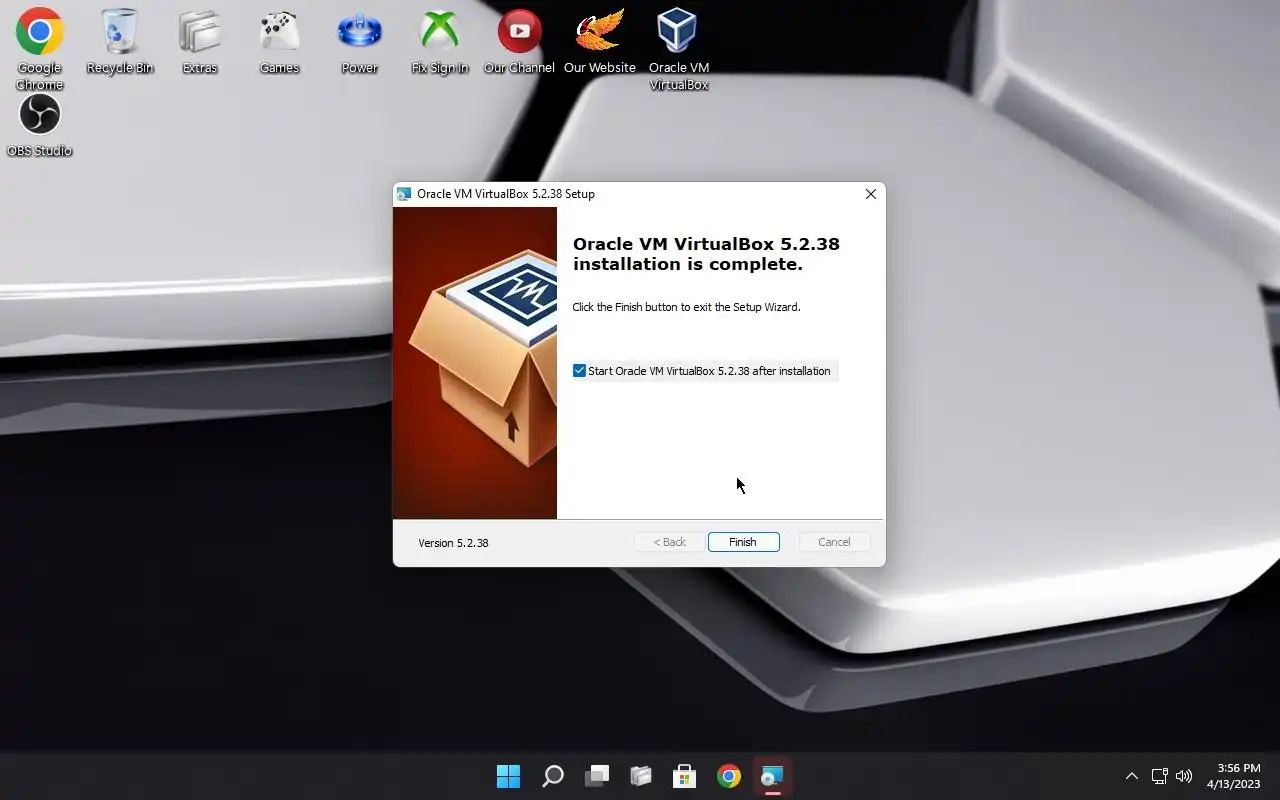1280x800 pixels.
Task: Open the Windows Start menu
Action: coord(508,776)
